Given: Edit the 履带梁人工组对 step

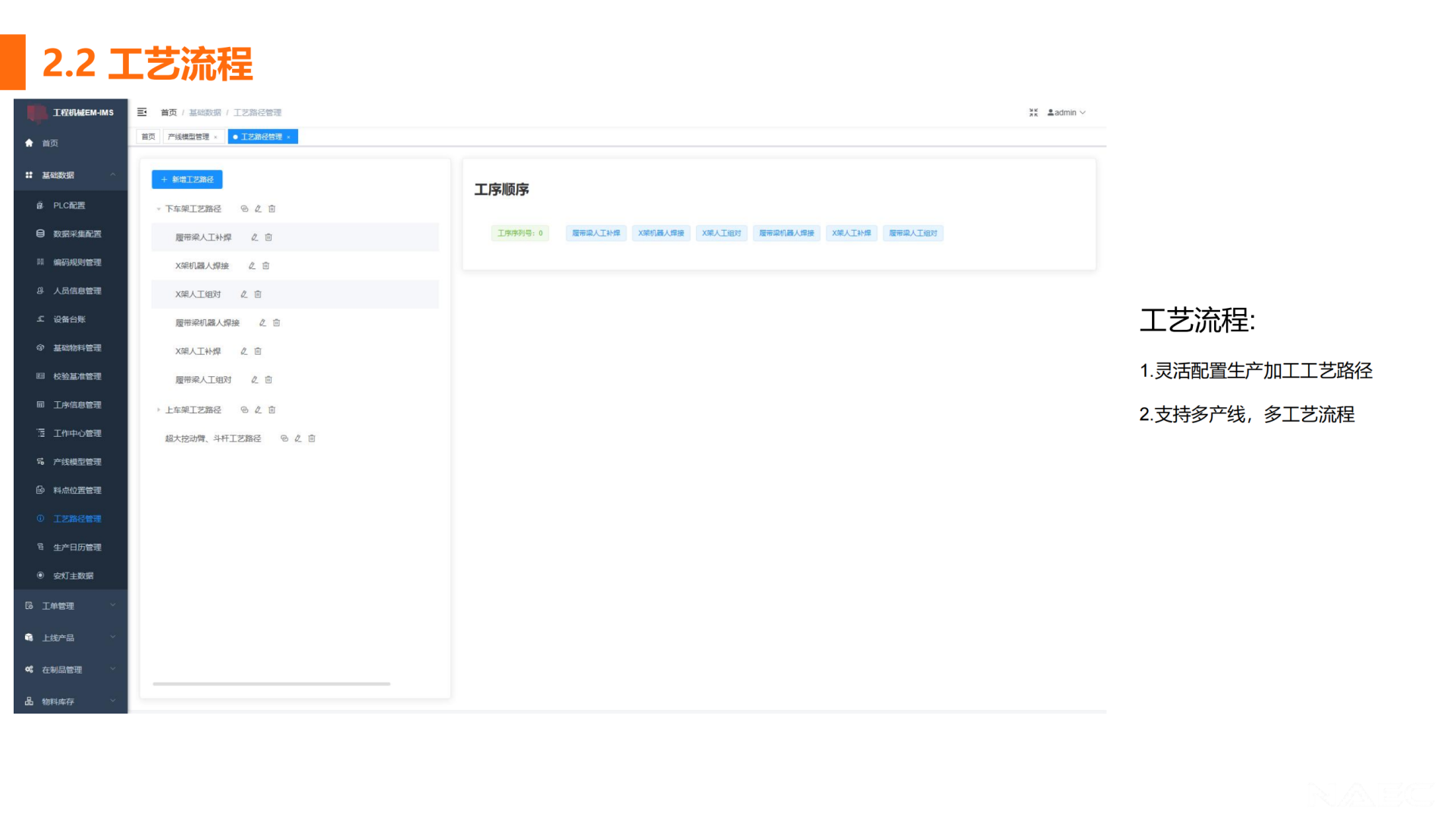Looking at the screenshot, I should (x=255, y=379).
